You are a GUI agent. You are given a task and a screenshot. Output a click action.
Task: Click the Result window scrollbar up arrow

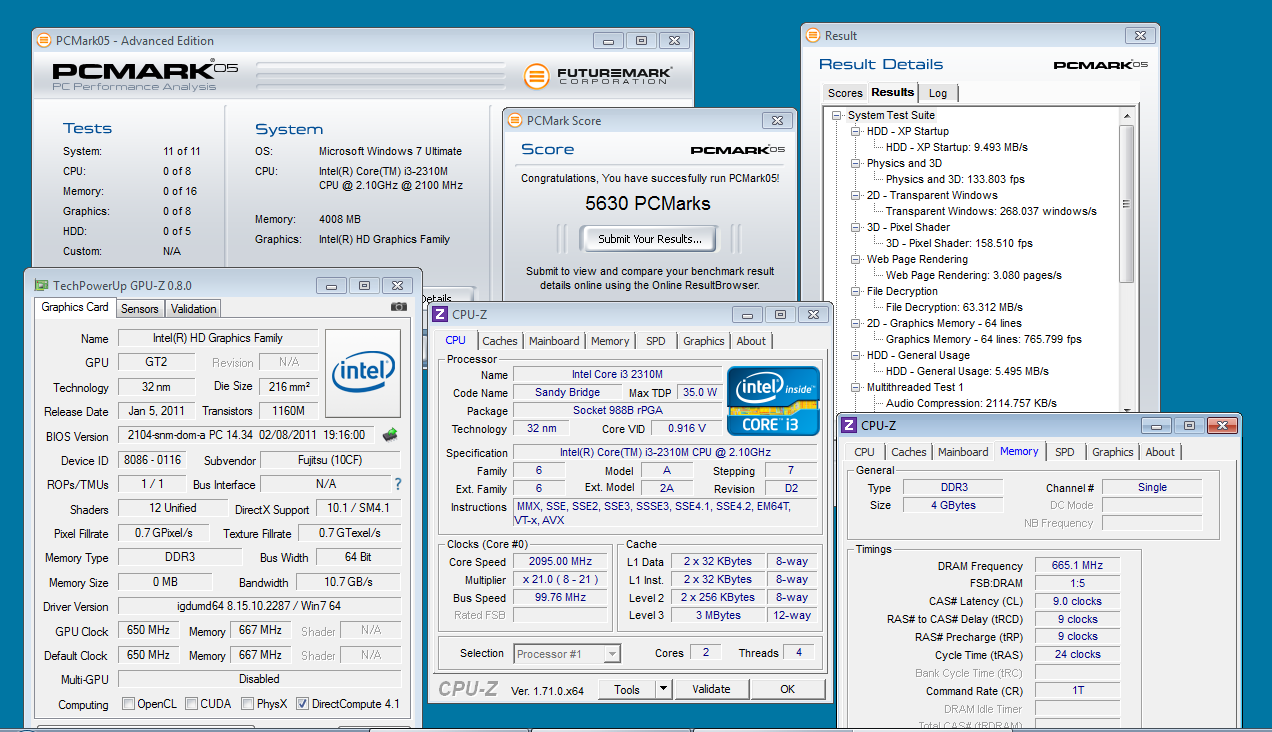tap(1127, 116)
